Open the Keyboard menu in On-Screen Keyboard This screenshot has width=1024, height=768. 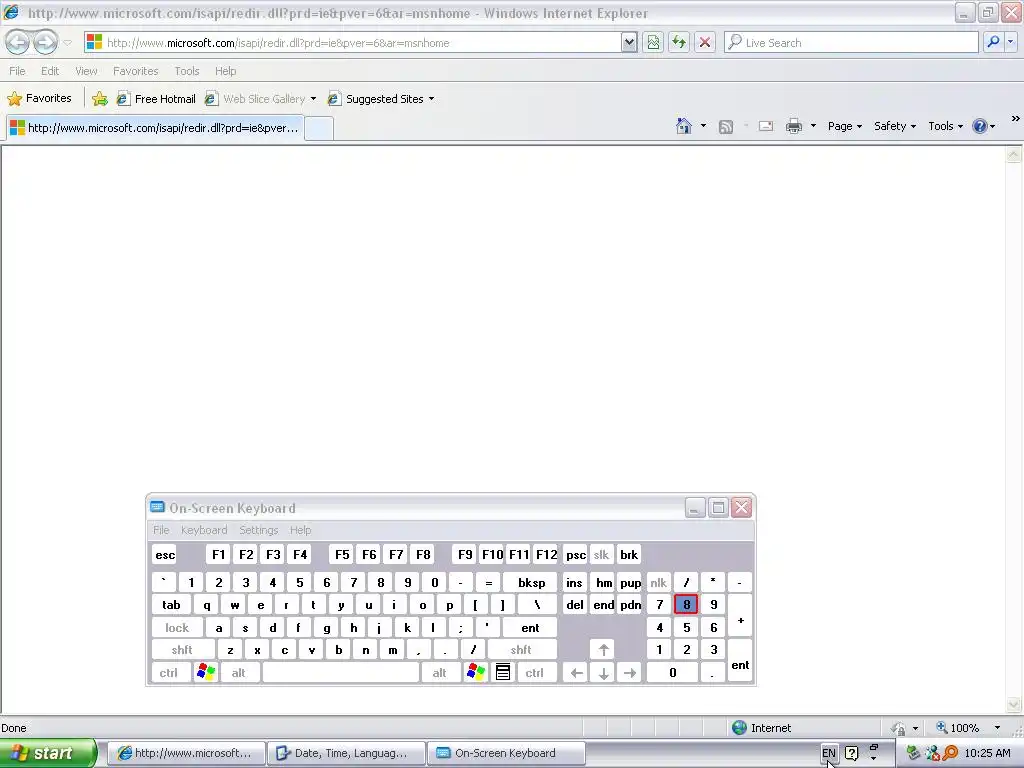[204, 530]
